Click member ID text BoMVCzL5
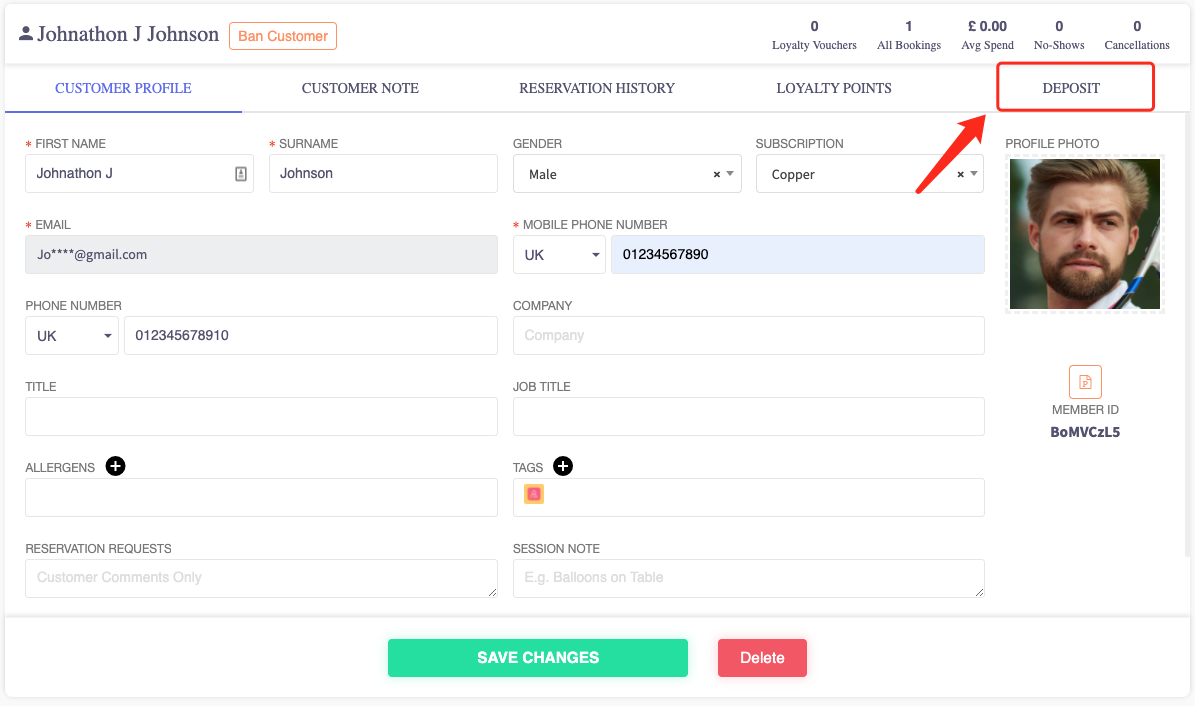1195x706 pixels. pyautogui.click(x=1085, y=432)
